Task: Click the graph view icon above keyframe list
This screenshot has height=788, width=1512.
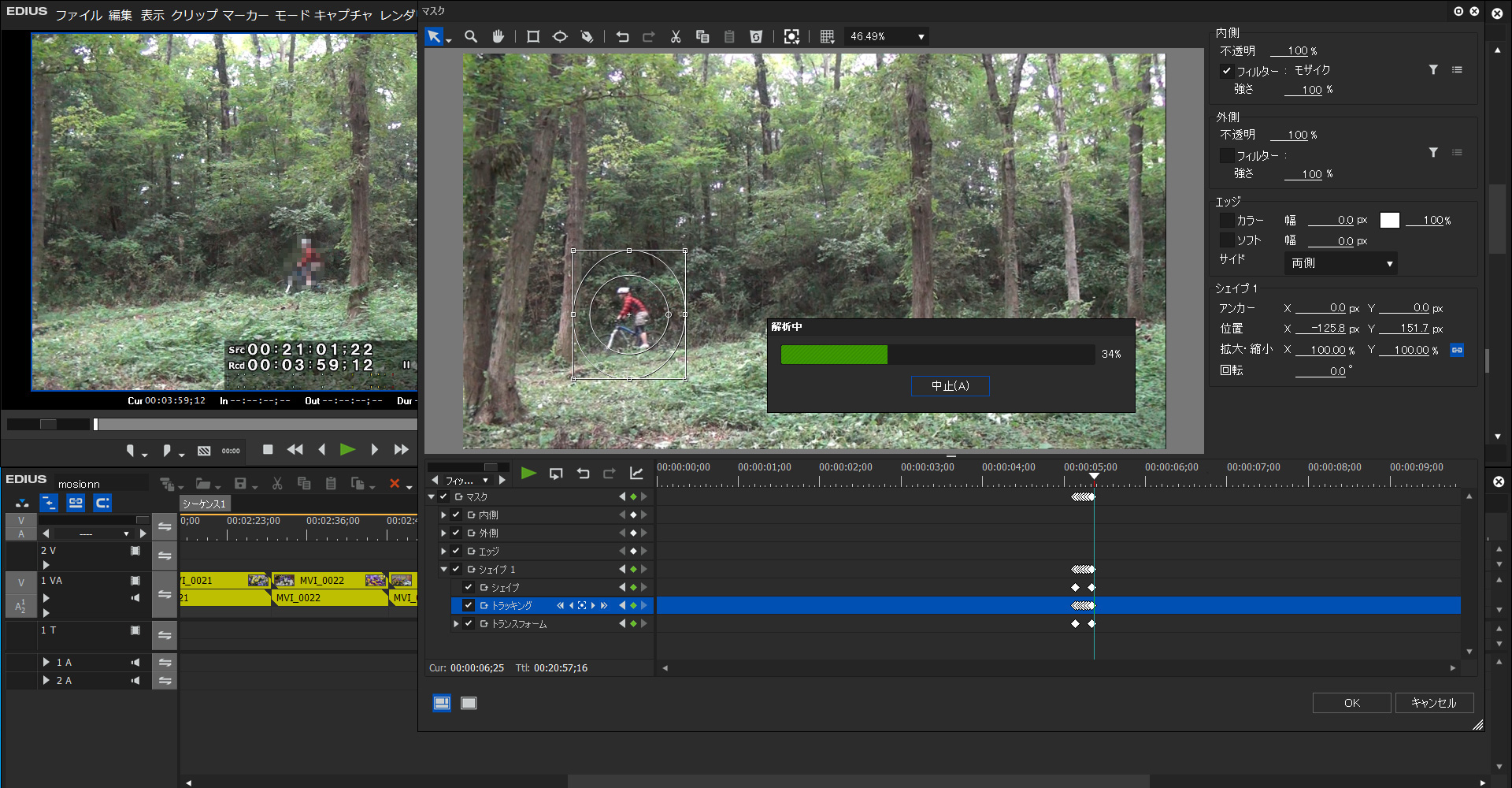Action: (636, 474)
